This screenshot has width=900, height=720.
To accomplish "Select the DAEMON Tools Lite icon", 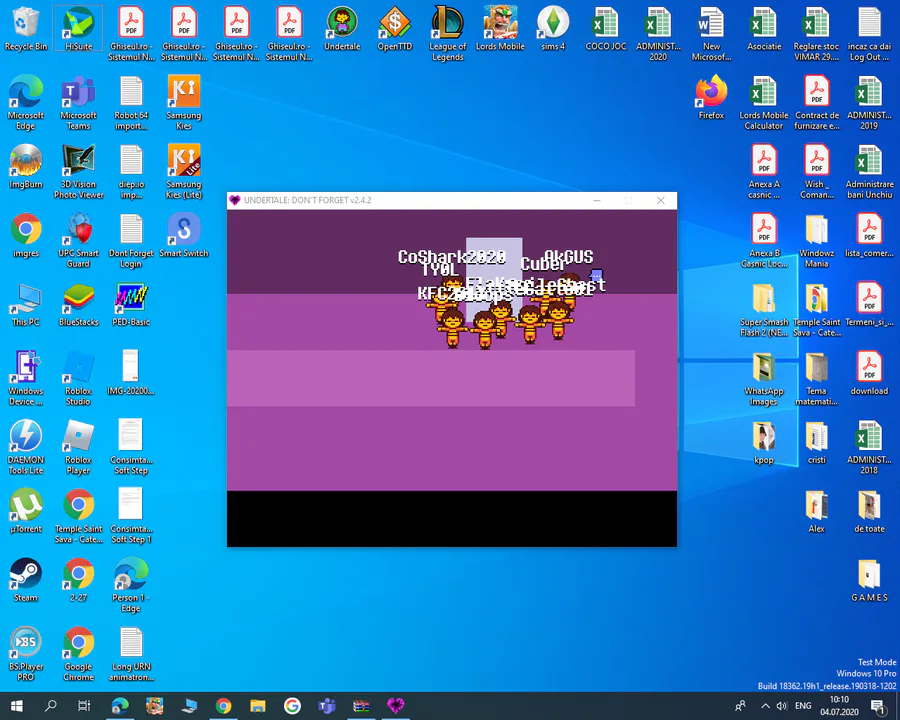I will (x=26, y=447).
